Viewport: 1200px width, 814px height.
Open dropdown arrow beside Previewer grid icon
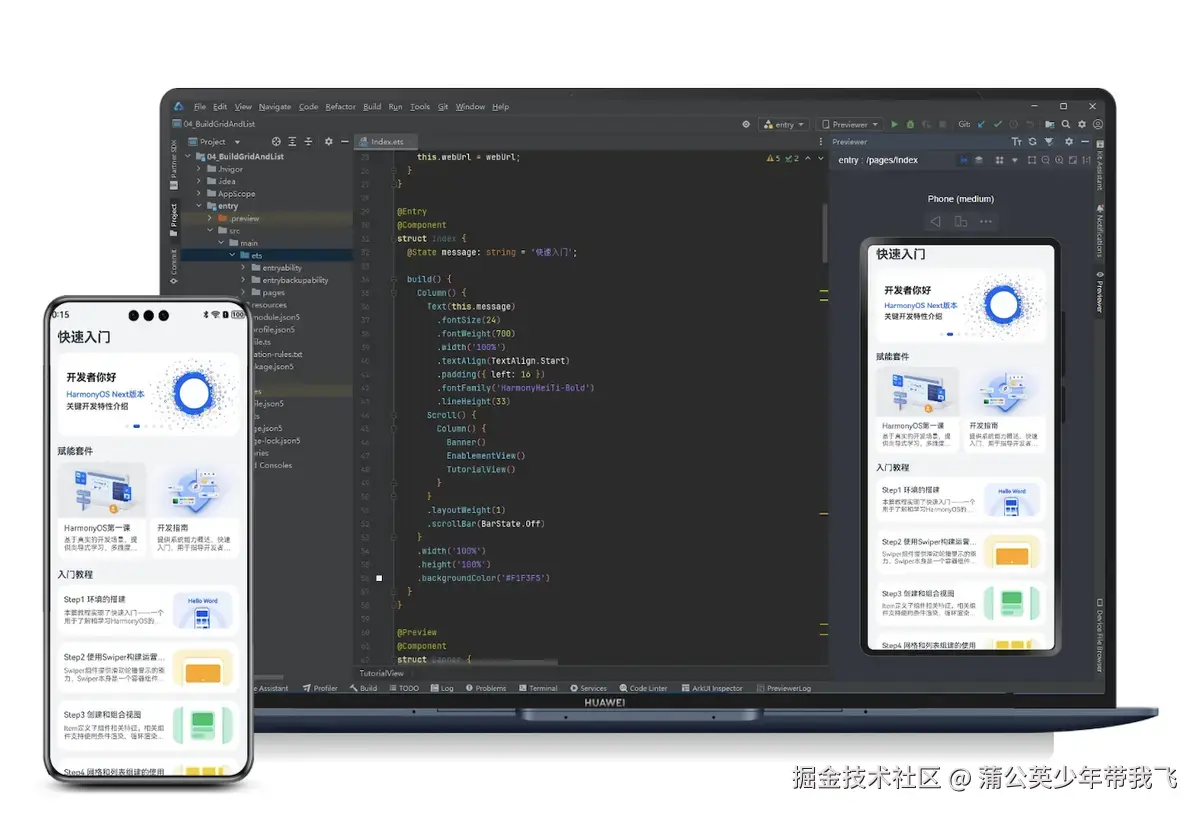click(1014, 160)
